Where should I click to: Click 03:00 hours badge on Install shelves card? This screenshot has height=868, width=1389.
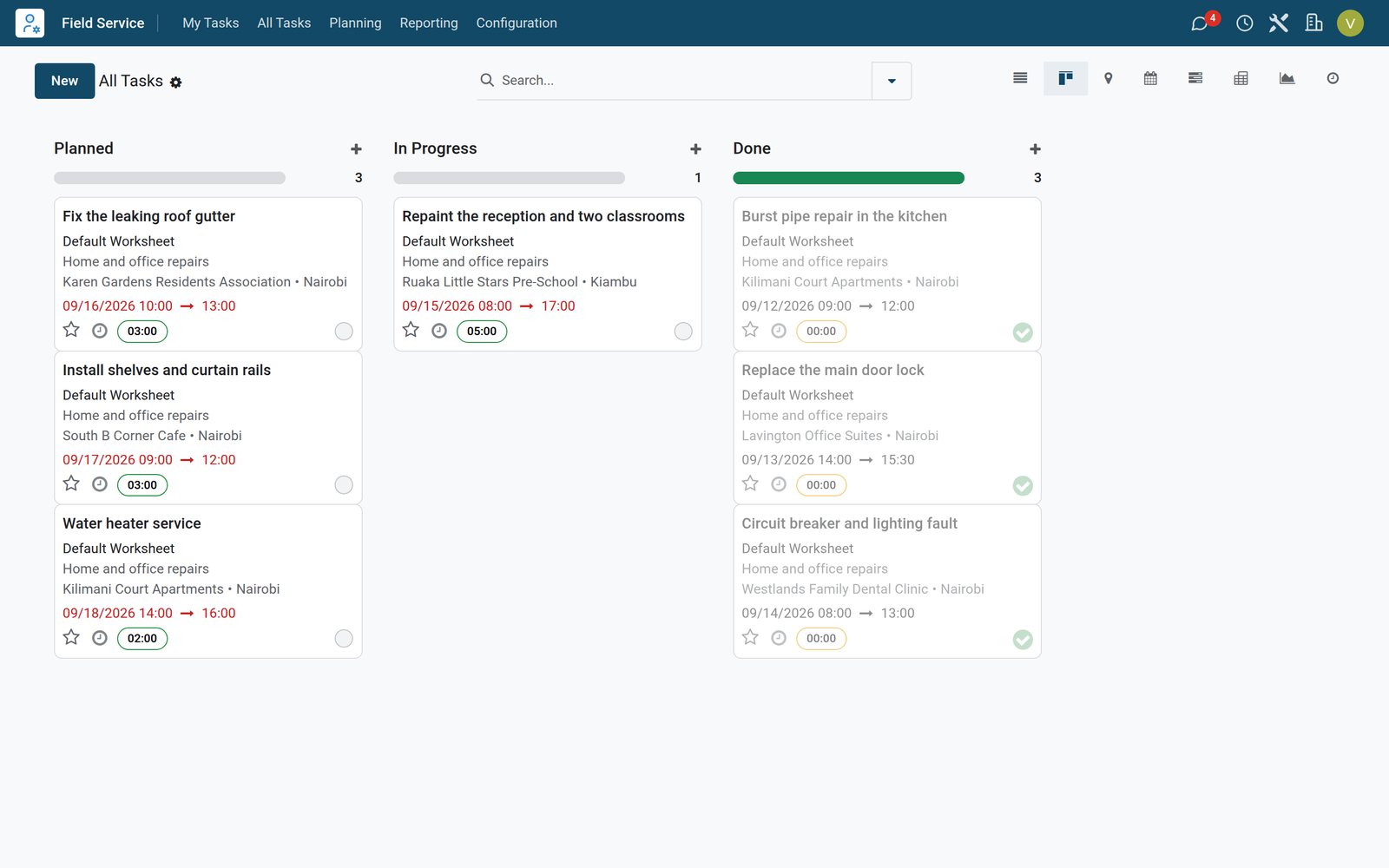point(142,485)
